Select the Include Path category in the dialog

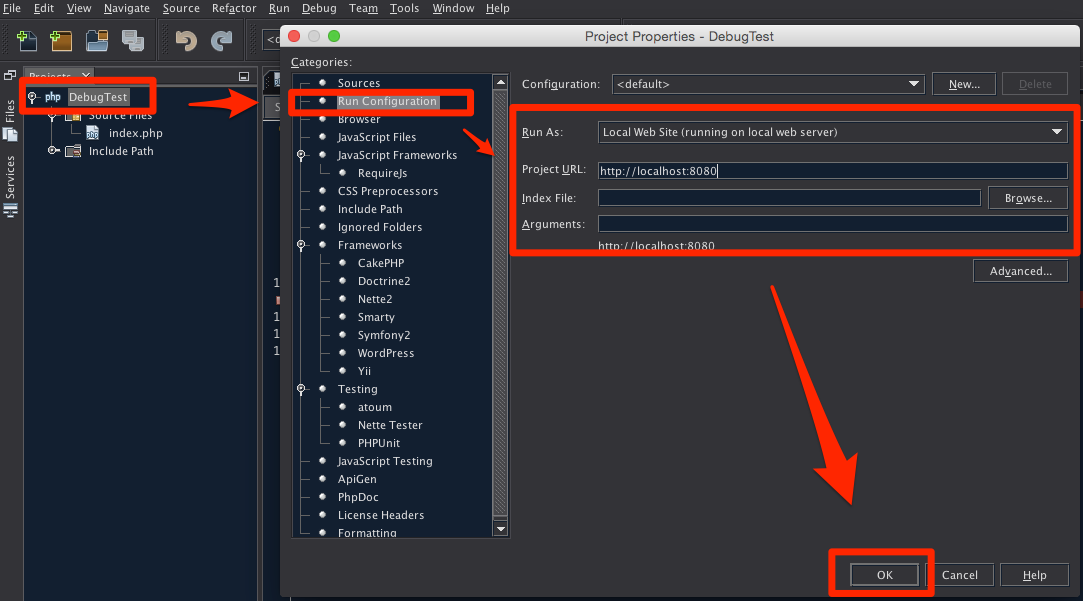point(370,209)
